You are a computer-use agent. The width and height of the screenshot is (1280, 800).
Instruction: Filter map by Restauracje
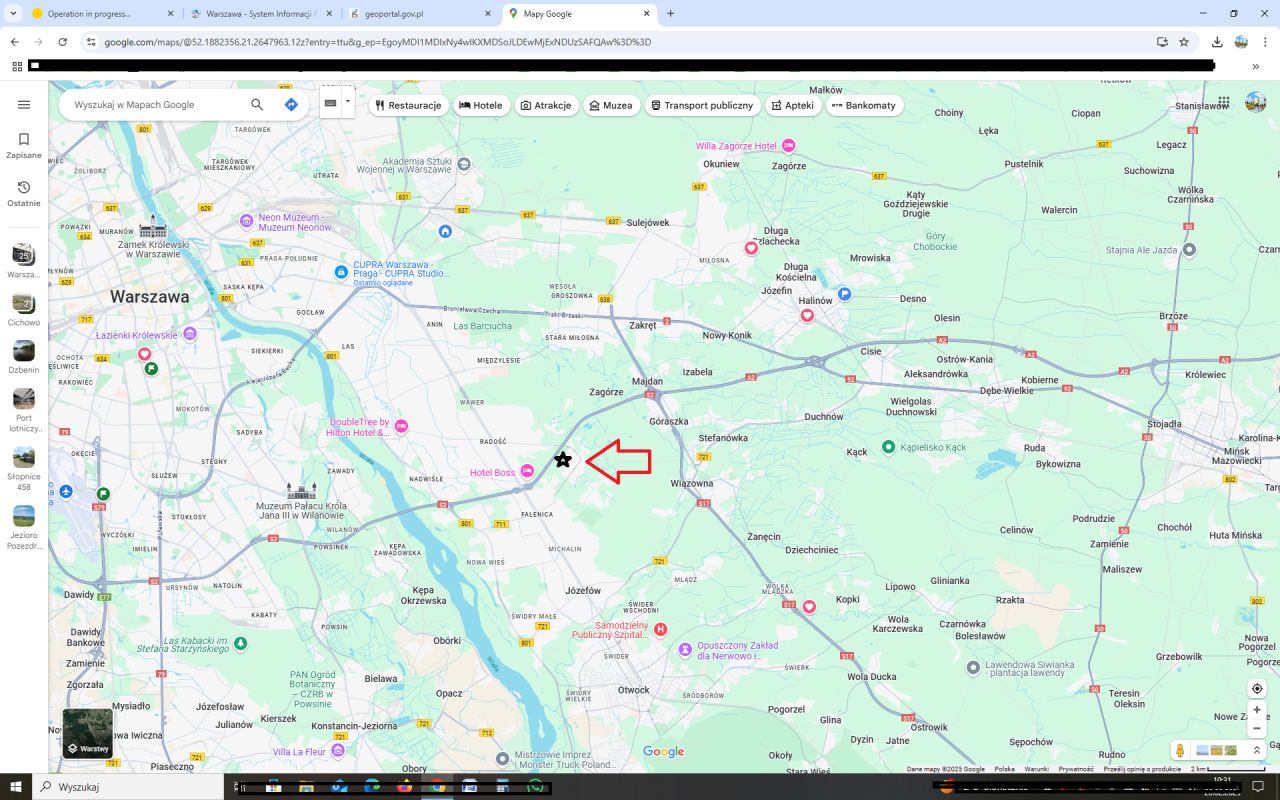(x=408, y=105)
